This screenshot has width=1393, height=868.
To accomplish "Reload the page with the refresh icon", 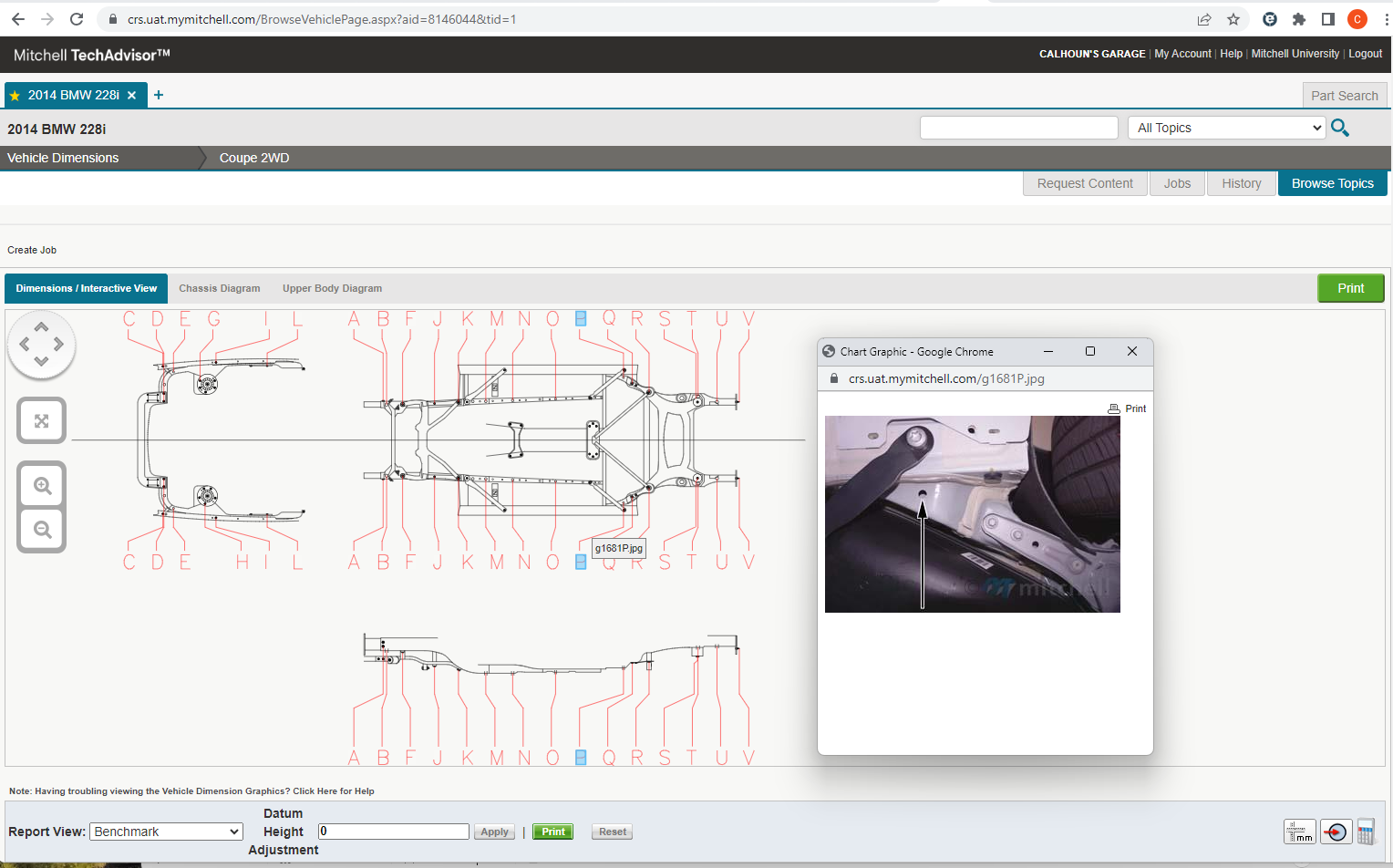I will pyautogui.click(x=77, y=19).
